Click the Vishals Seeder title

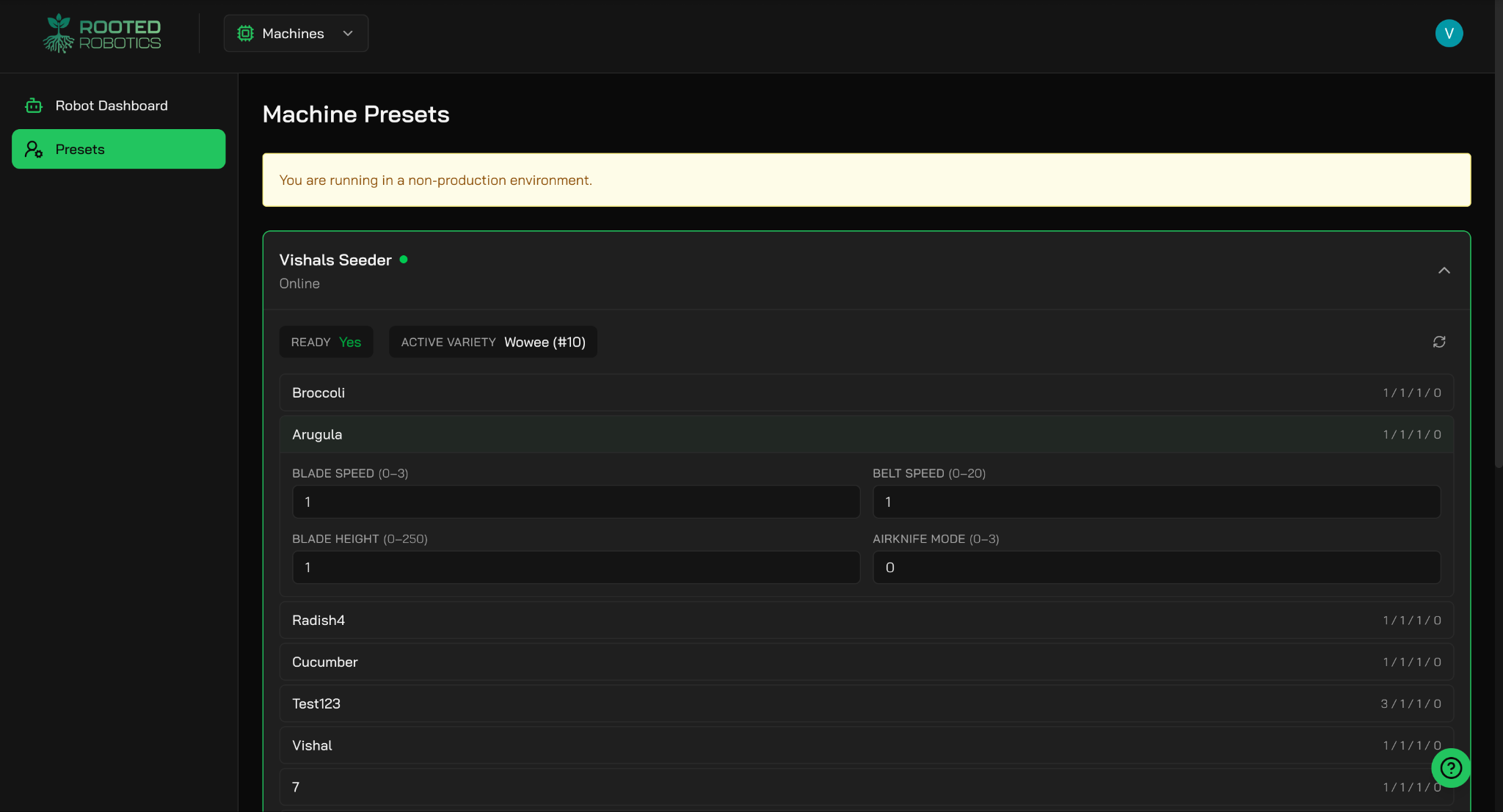[335, 260]
